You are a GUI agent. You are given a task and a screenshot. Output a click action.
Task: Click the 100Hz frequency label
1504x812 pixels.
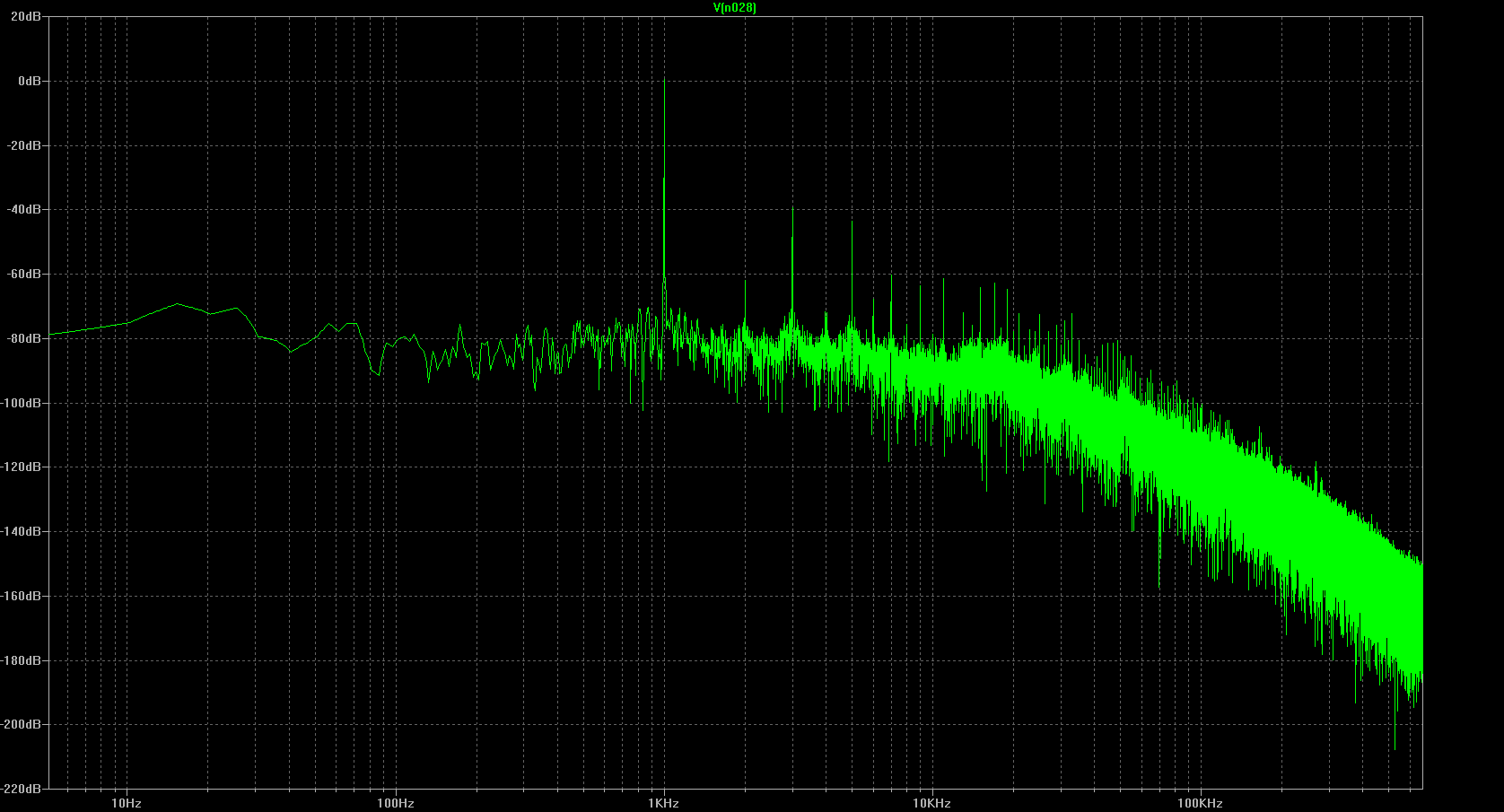[395, 803]
